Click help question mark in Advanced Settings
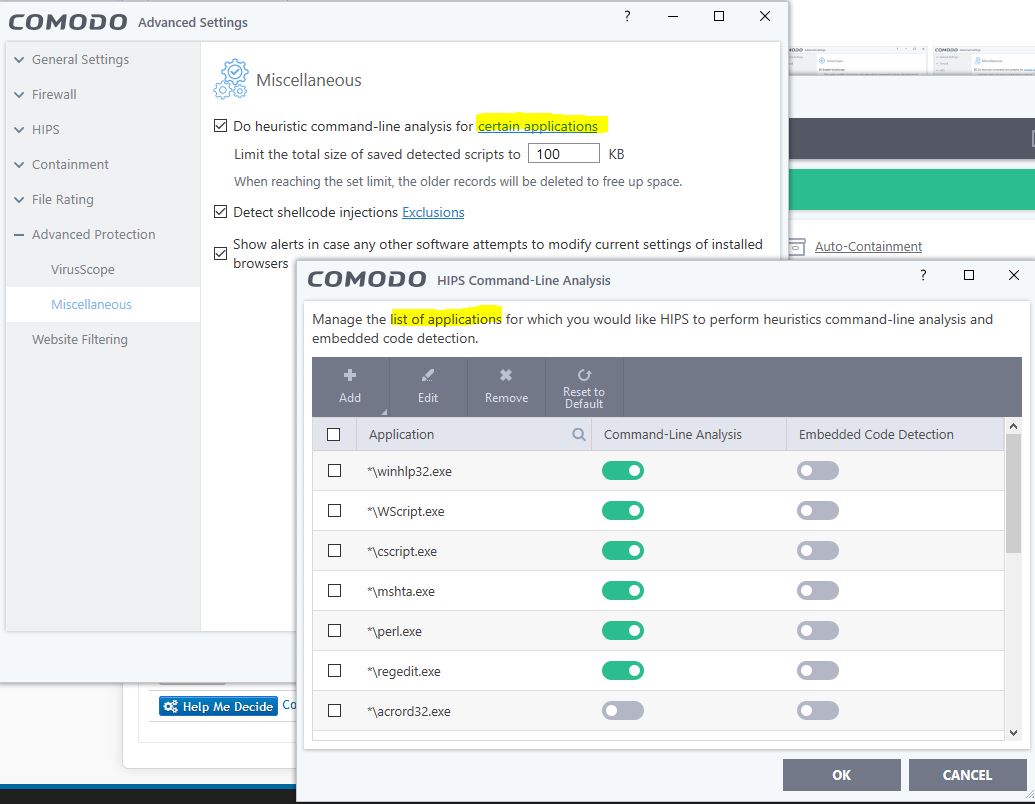This screenshot has height=804, width=1035. point(627,17)
